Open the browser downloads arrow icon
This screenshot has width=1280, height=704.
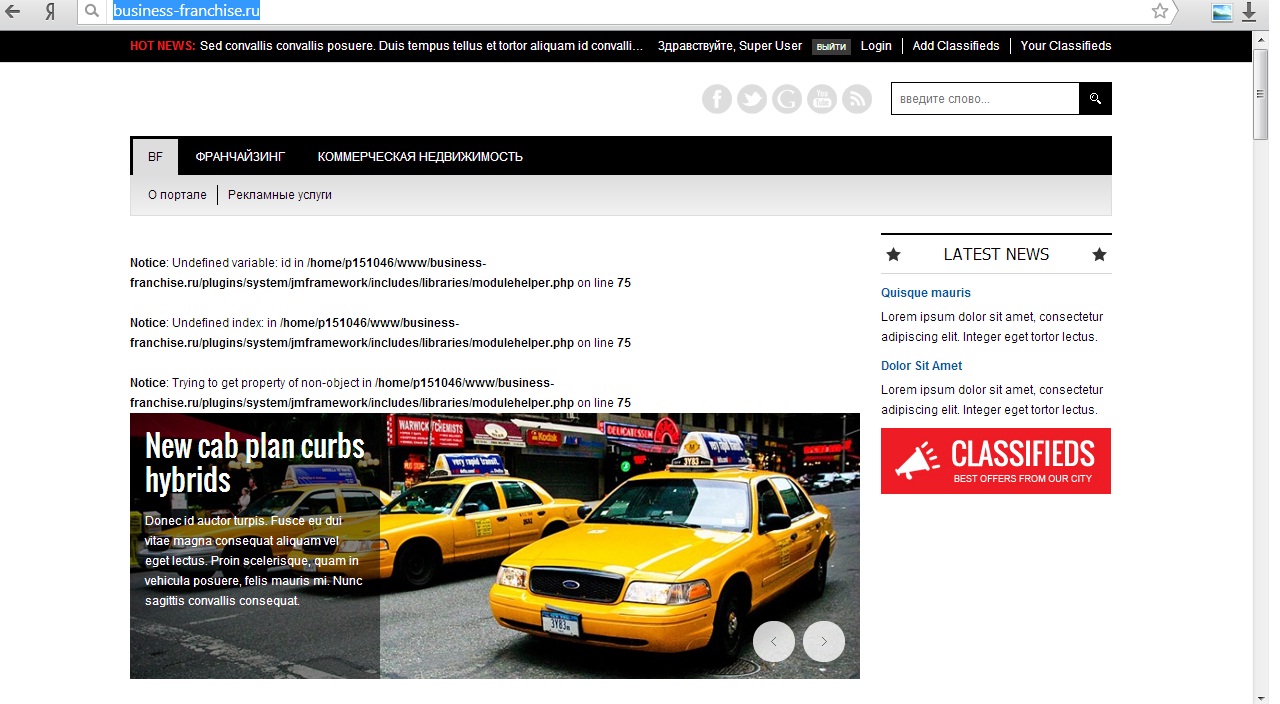[x=1249, y=12]
